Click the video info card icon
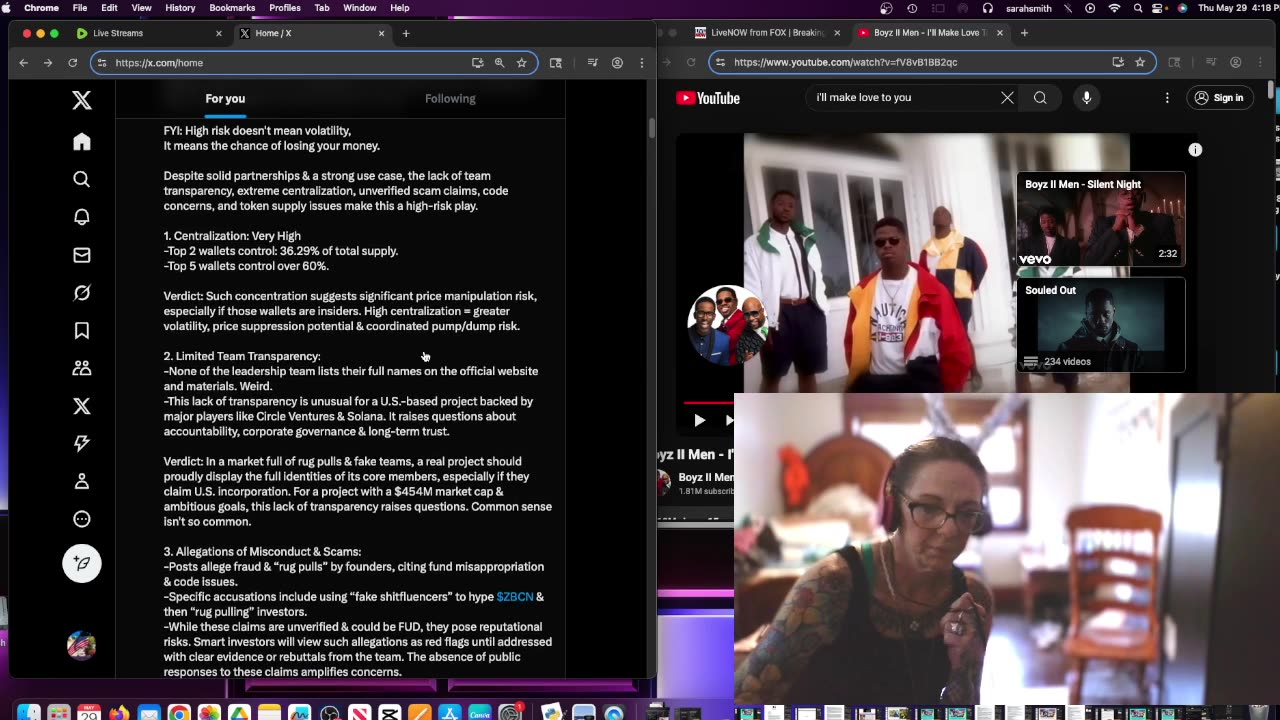Screen dimensions: 1280x720 [1195, 150]
